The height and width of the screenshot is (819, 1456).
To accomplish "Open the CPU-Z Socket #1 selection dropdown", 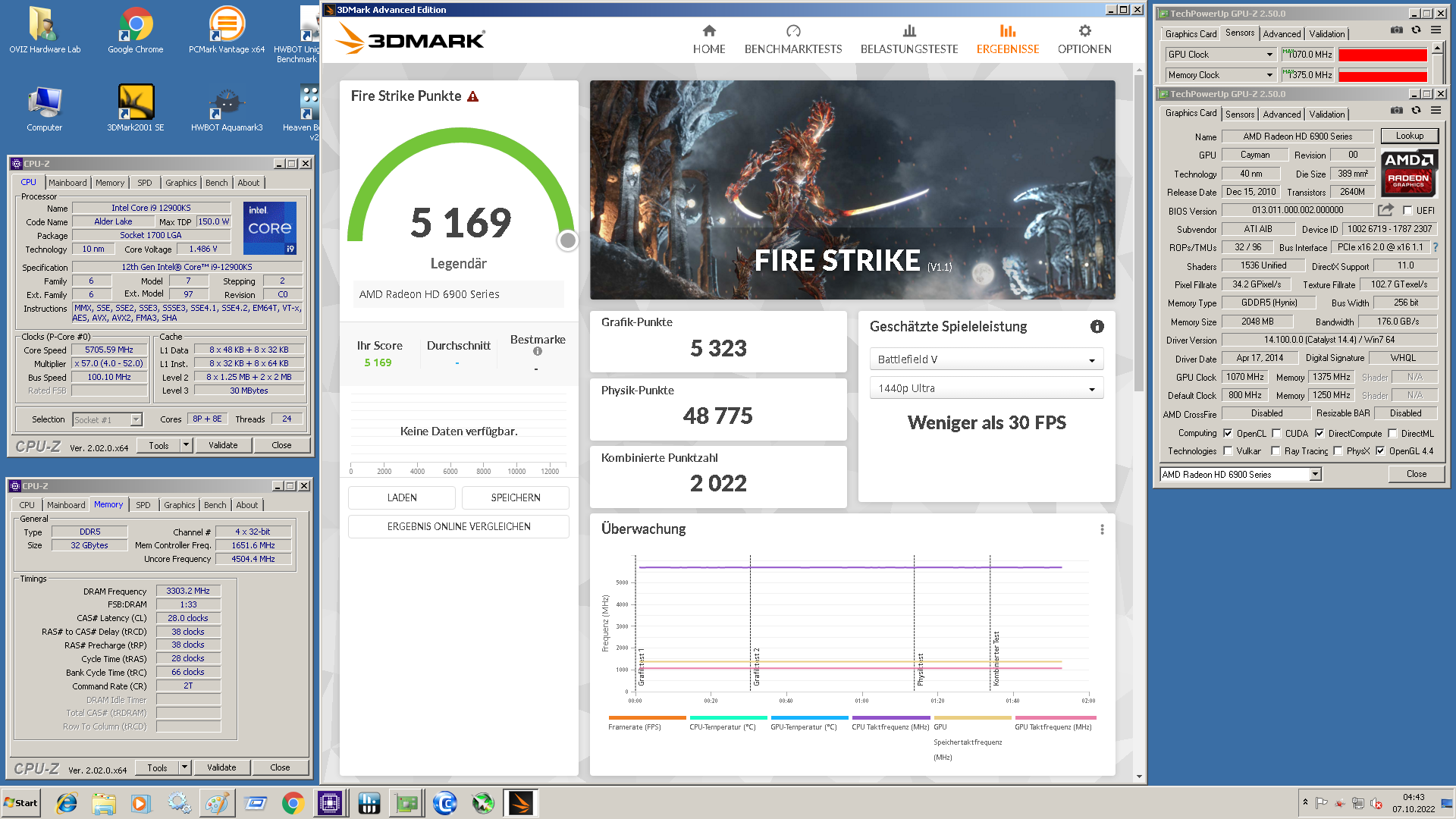I will 107,420.
